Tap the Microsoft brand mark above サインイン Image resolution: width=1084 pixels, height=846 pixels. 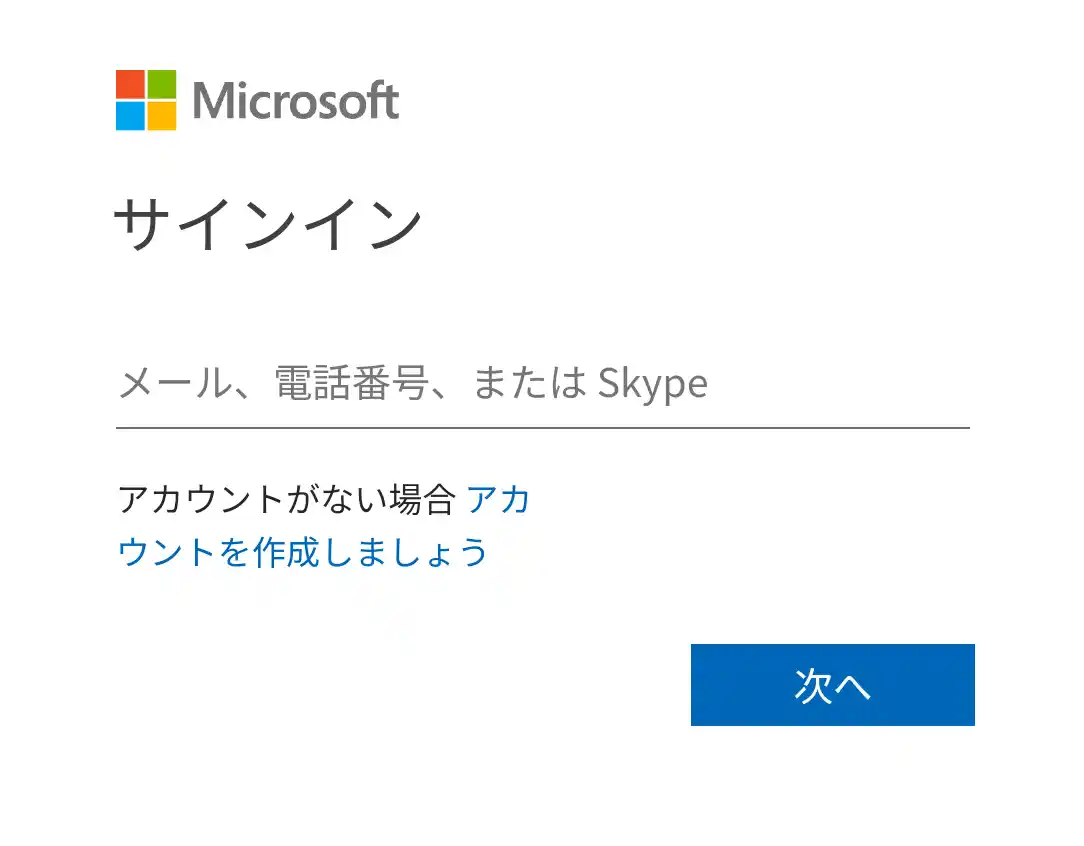click(x=146, y=101)
